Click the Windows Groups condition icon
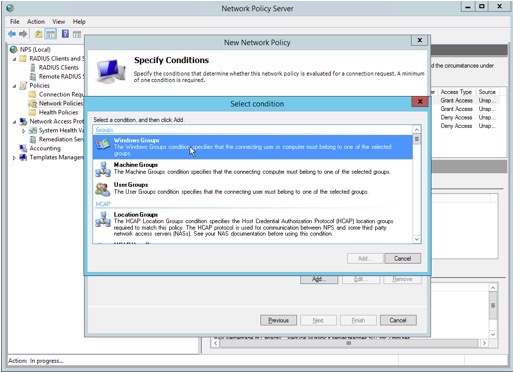Image resolution: width=513 pixels, height=372 pixels. 103,144
